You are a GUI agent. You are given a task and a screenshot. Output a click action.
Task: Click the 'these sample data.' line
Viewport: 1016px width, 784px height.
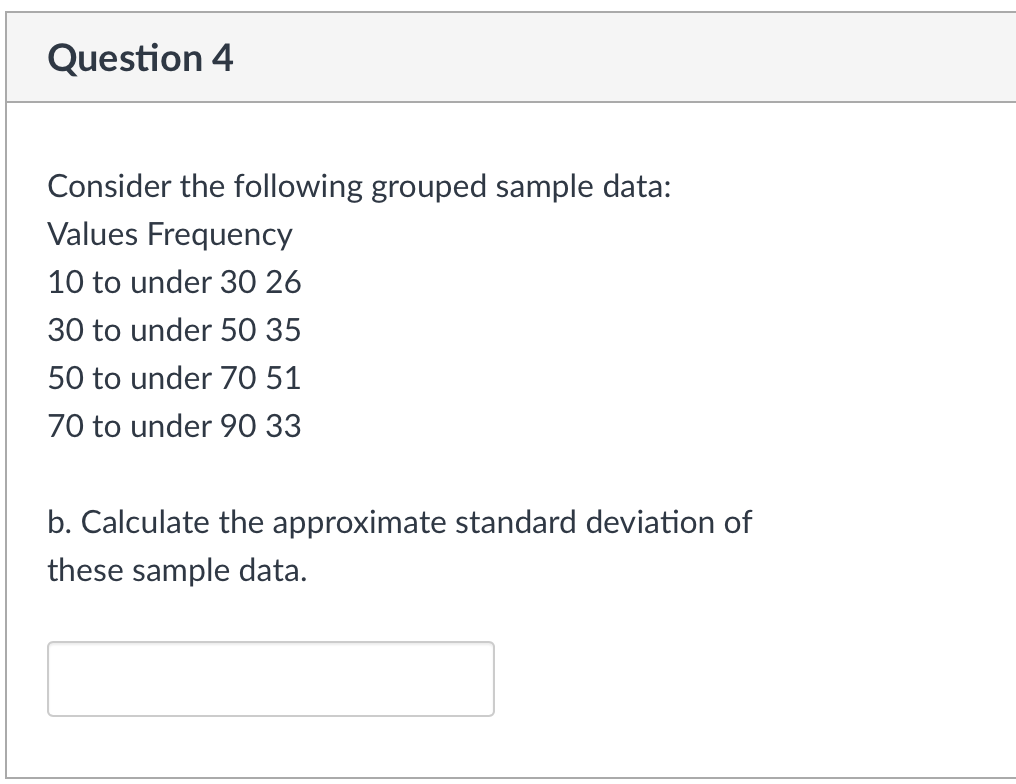[177, 571]
